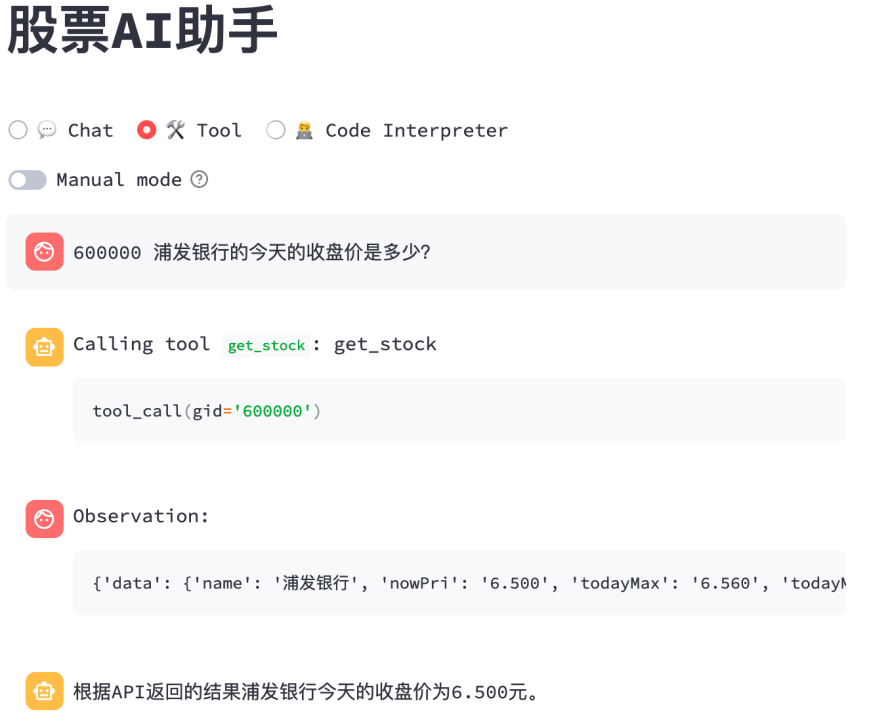The height and width of the screenshot is (720, 869).
Task: Click the Observation data code block
Action: coord(459,583)
